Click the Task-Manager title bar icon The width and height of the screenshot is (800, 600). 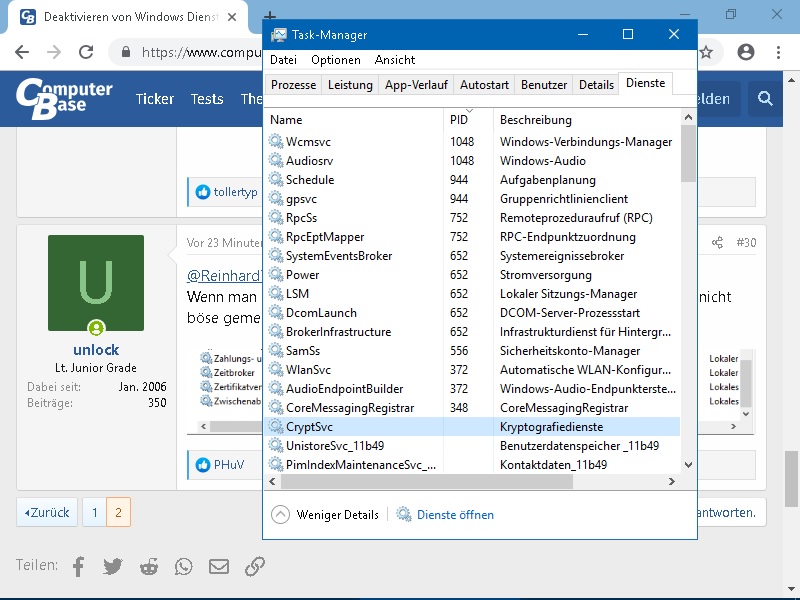[x=279, y=35]
